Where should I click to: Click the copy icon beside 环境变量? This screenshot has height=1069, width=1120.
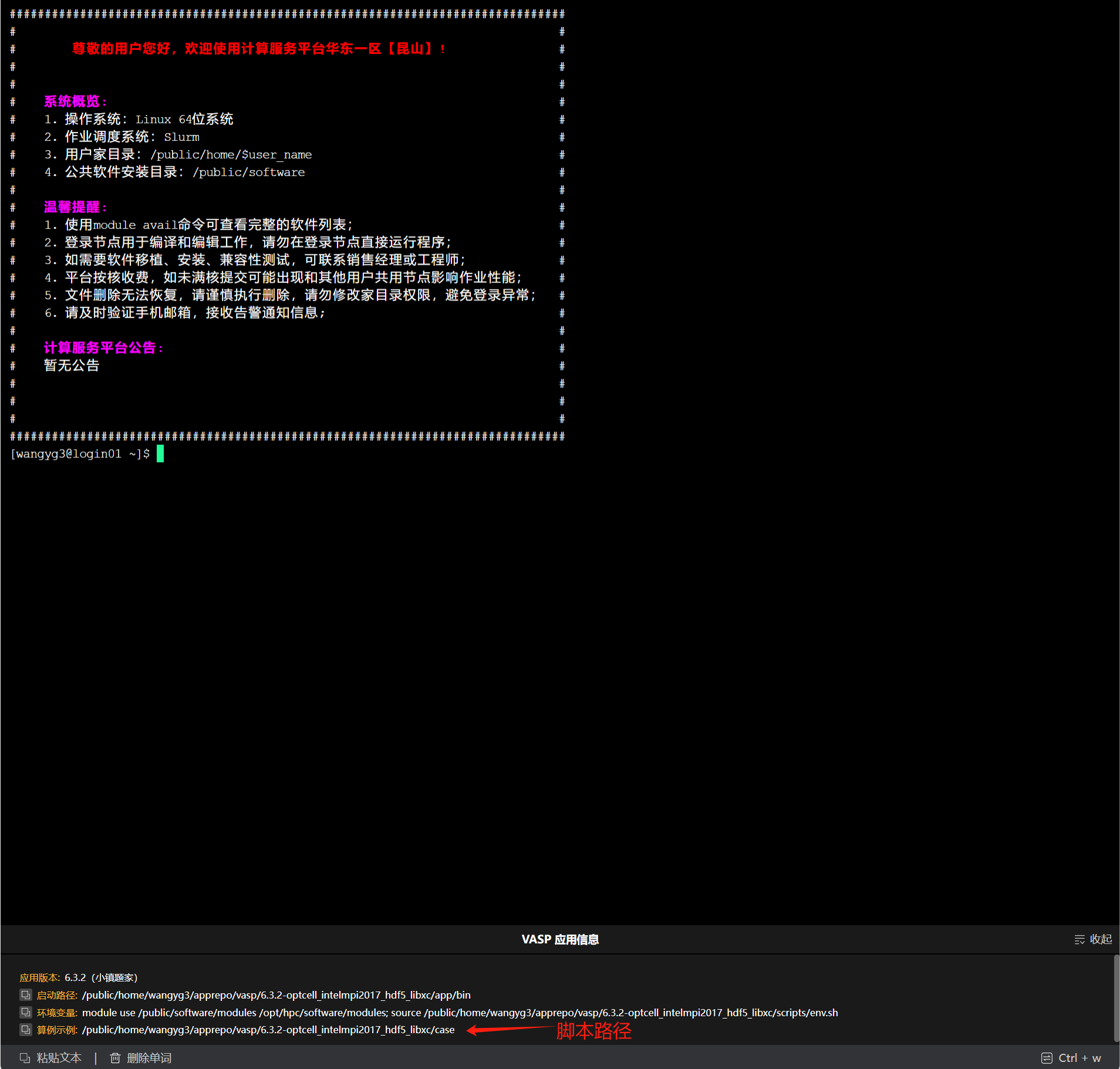(25, 1012)
